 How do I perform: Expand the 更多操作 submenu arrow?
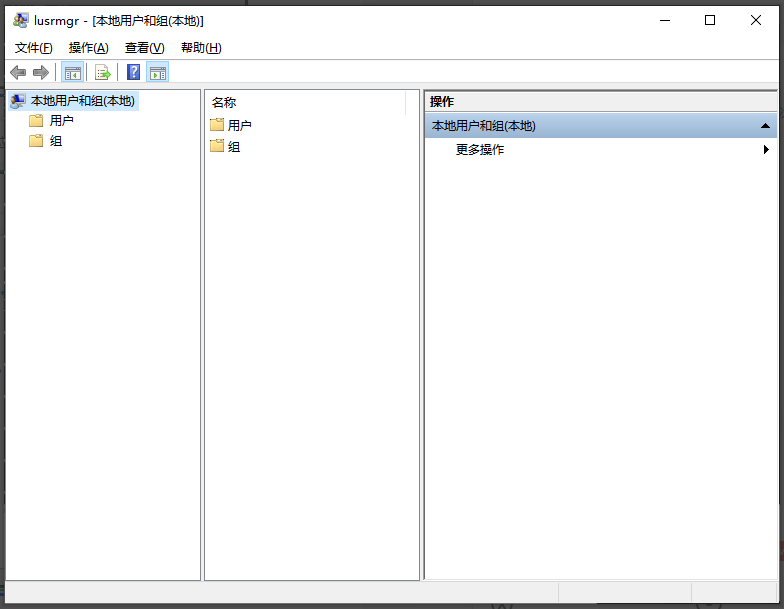coord(766,150)
